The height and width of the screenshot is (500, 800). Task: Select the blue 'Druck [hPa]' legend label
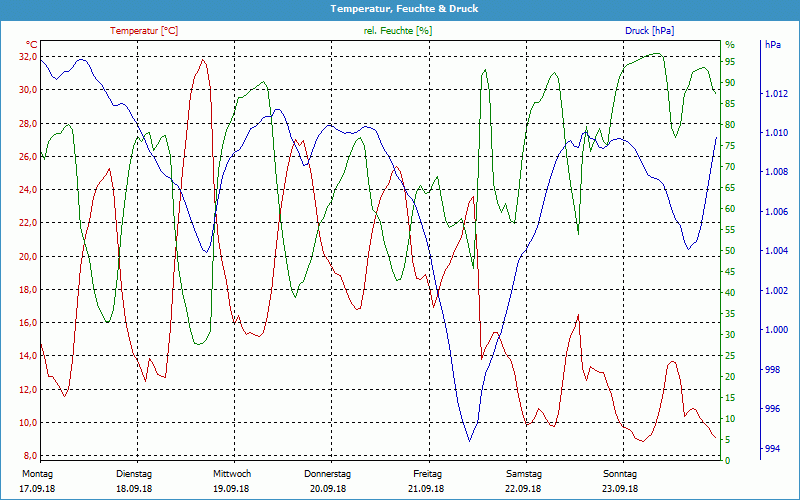649,31
